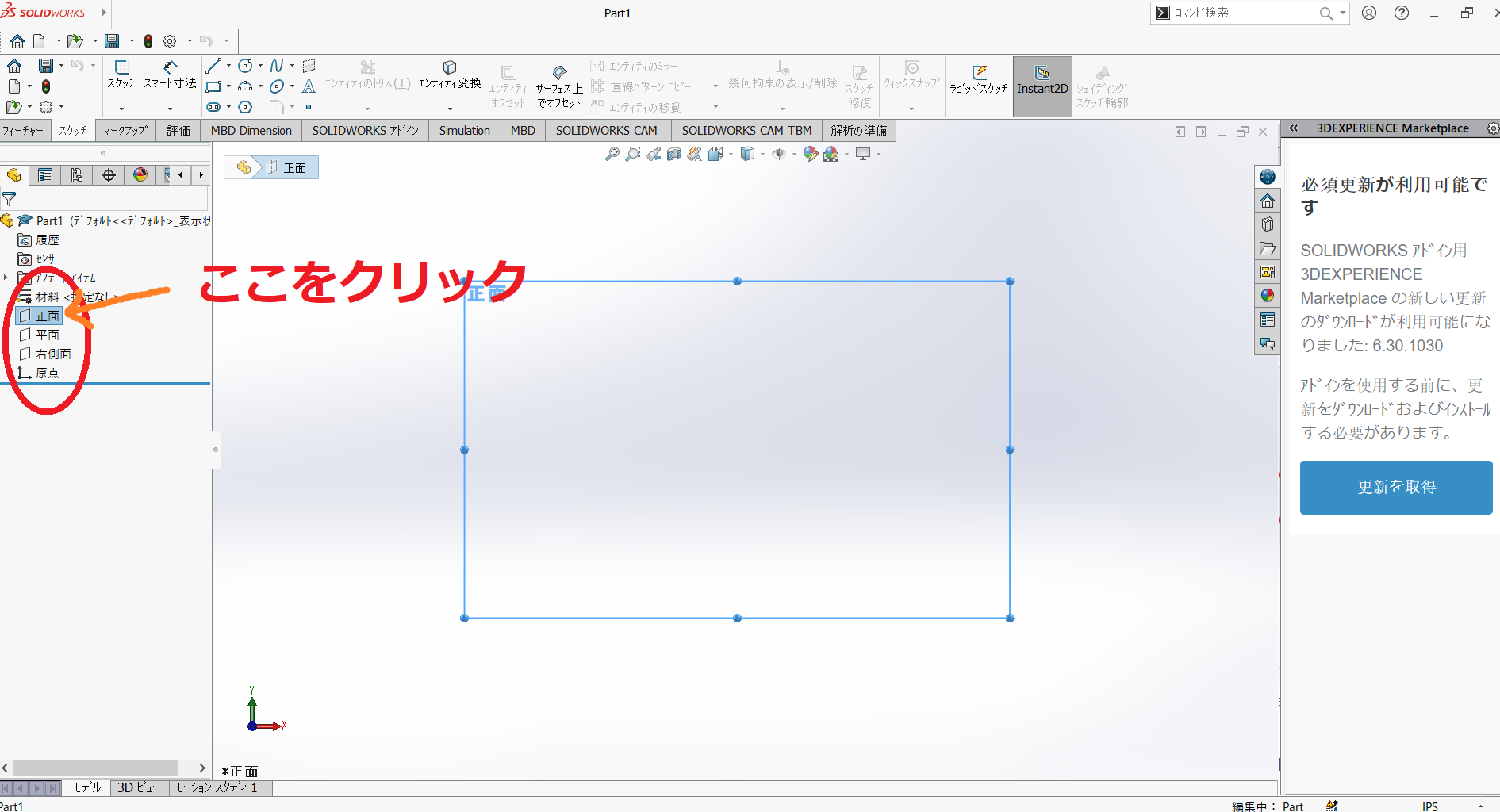Viewport: 1500px width, 812px height.
Task: Open the SOLIDWORKS CAM ribbon tab
Action: [x=607, y=131]
